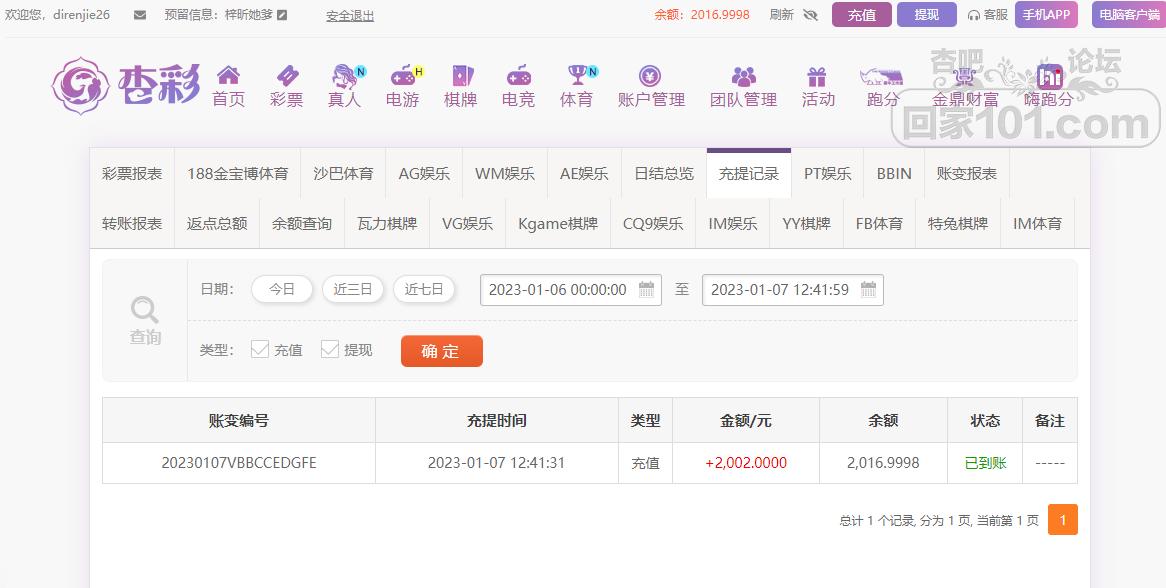Refresh the balance with 刷新
This screenshot has height=588, width=1166.
[x=782, y=15]
